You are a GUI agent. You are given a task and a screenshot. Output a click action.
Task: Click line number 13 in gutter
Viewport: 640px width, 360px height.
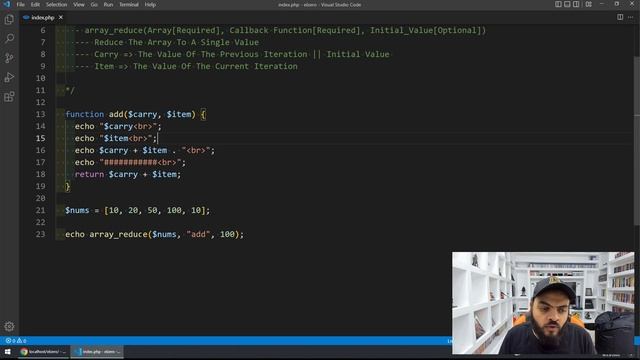tap(40, 114)
